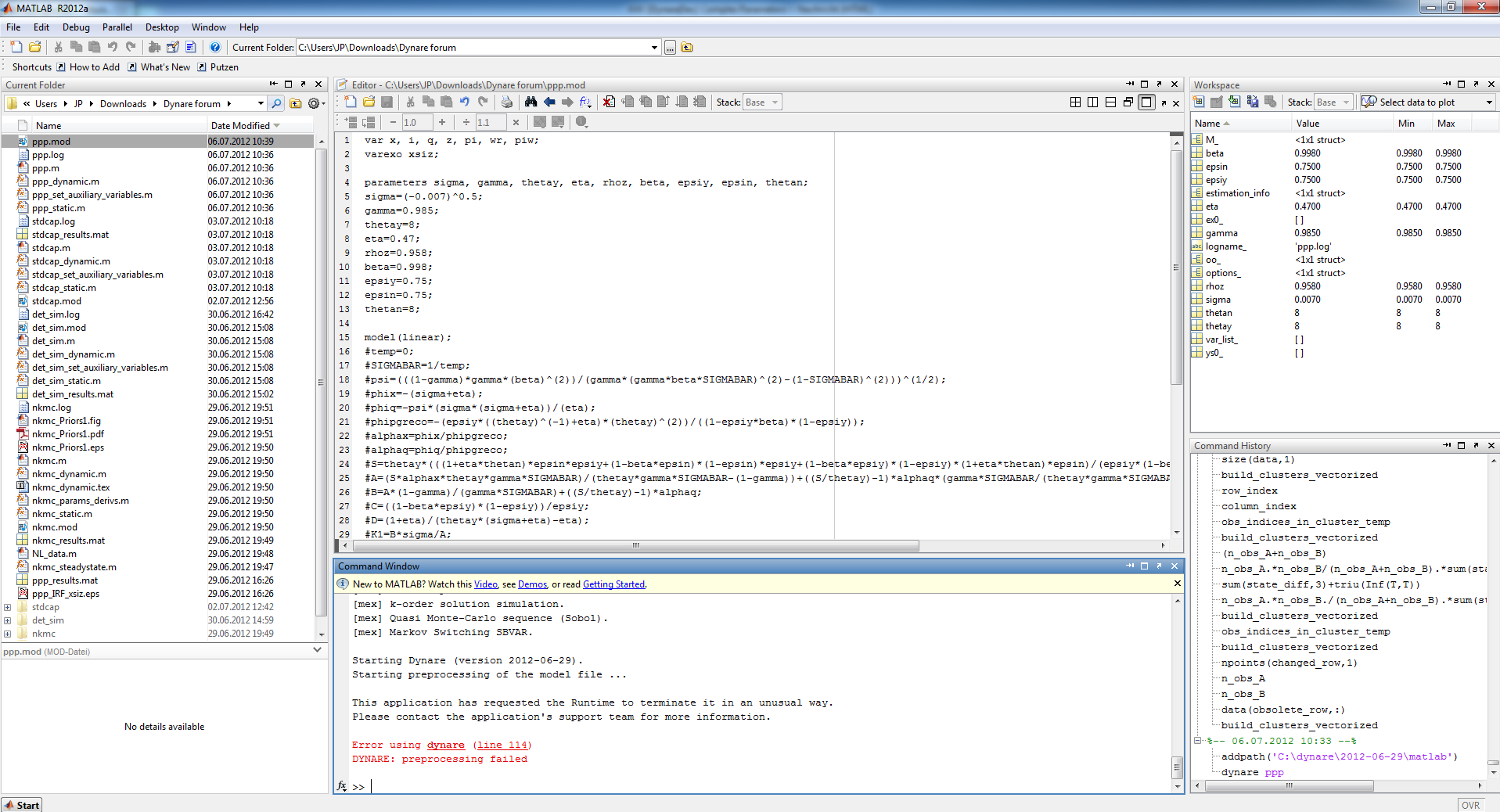Open Simulink library icon in main toolbar
Image resolution: width=1500 pixels, height=812 pixels.
pyautogui.click(x=154, y=47)
